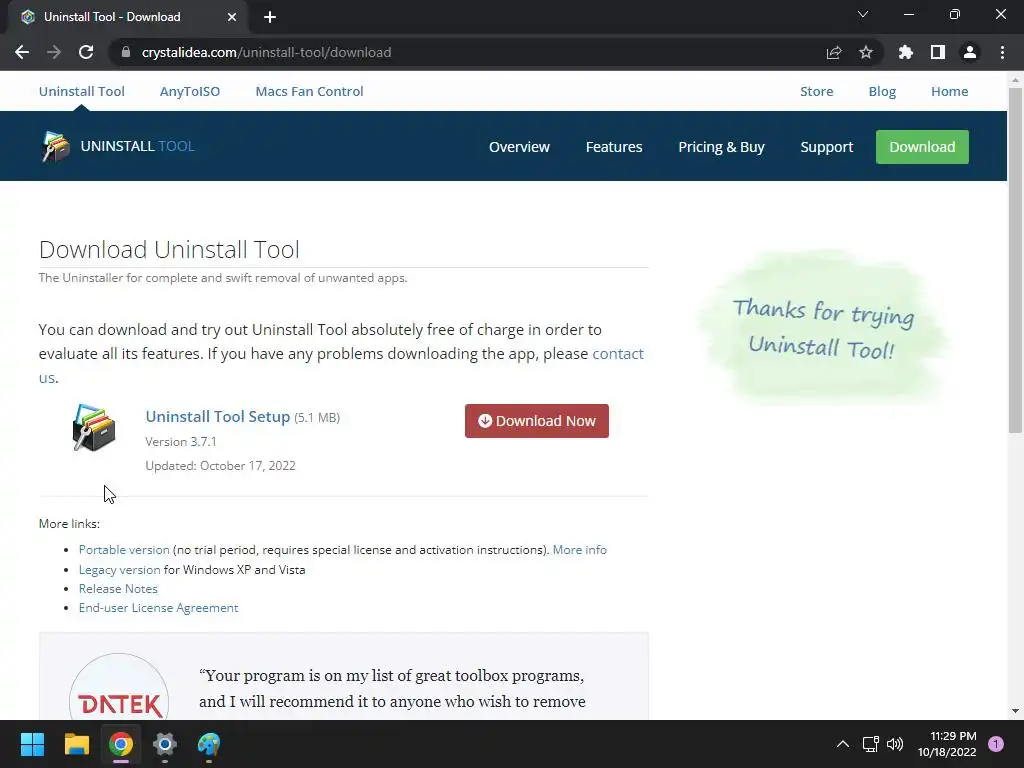Click 'Updated: October 17, 2022' text
1024x768 pixels.
coord(220,466)
